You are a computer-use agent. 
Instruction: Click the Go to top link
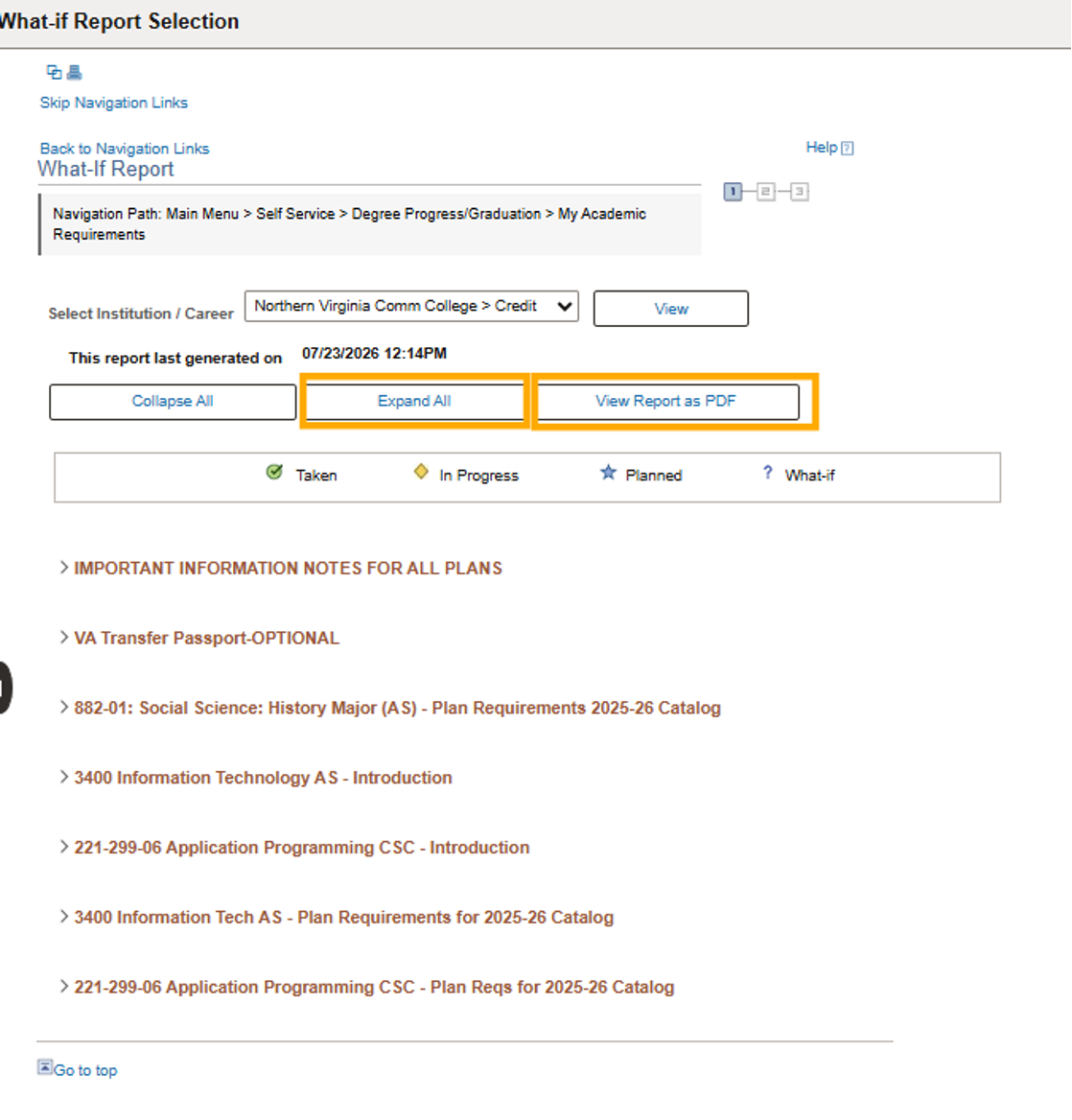pyautogui.click(x=85, y=1070)
